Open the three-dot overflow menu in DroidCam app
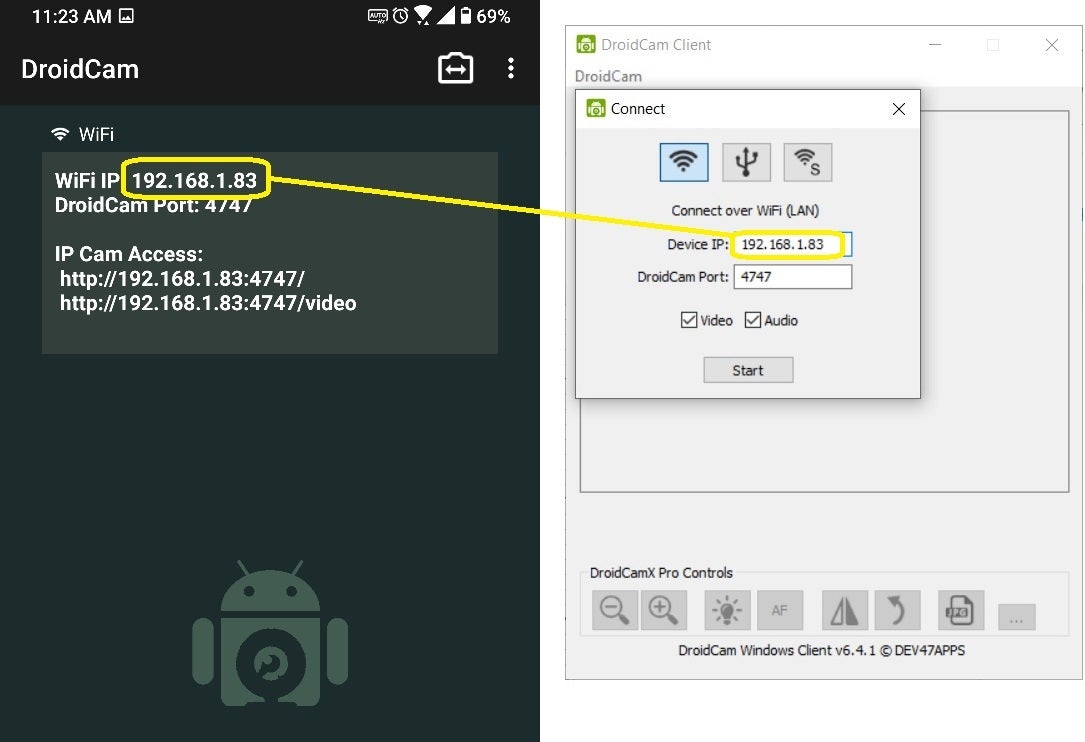Image resolution: width=1085 pixels, height=742 pixels. point(511,69)
